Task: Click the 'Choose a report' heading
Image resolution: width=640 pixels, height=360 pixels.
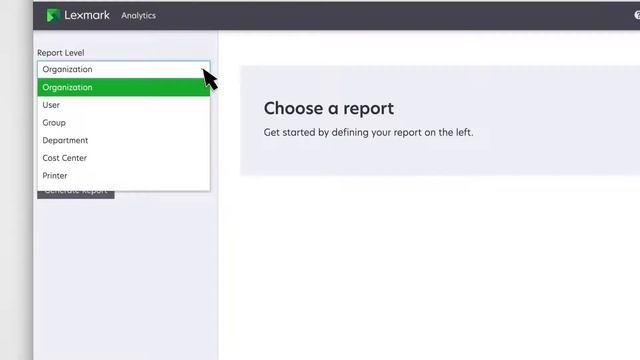Action: coord(329,109)
